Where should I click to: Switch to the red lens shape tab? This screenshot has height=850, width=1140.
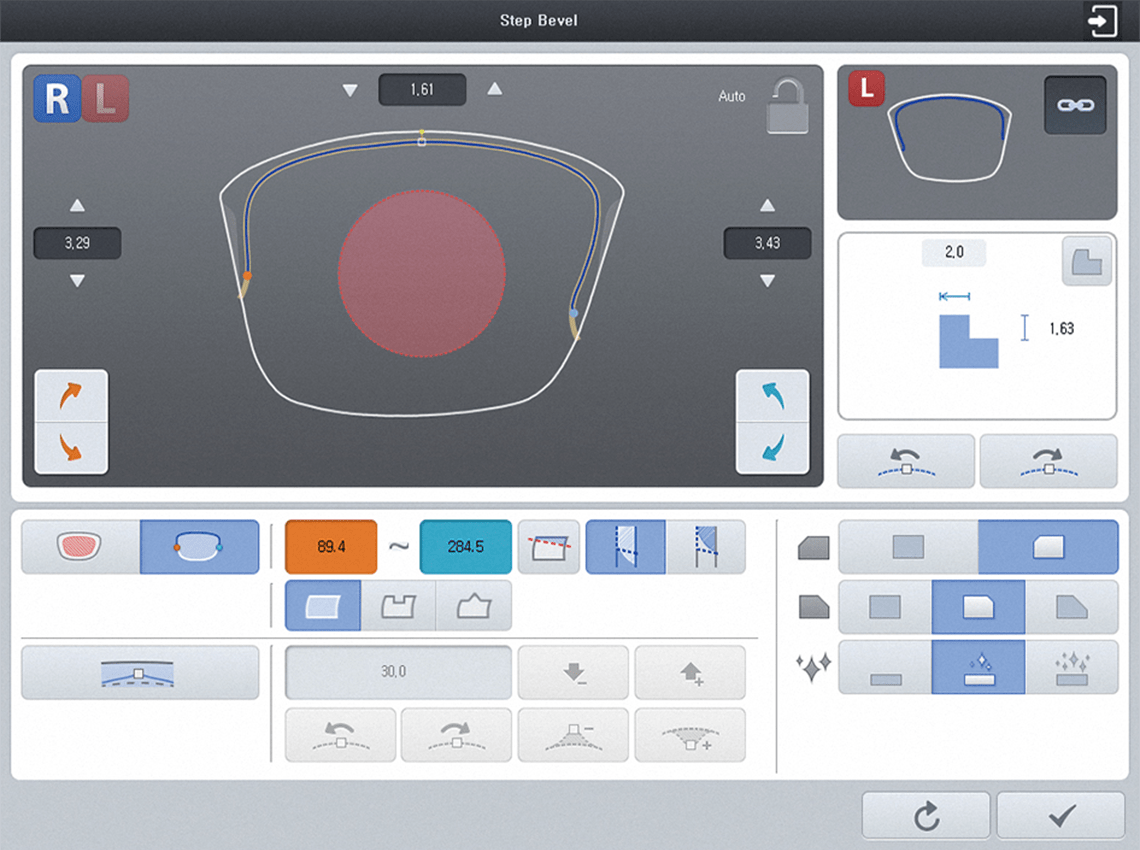tap(80, 547)
